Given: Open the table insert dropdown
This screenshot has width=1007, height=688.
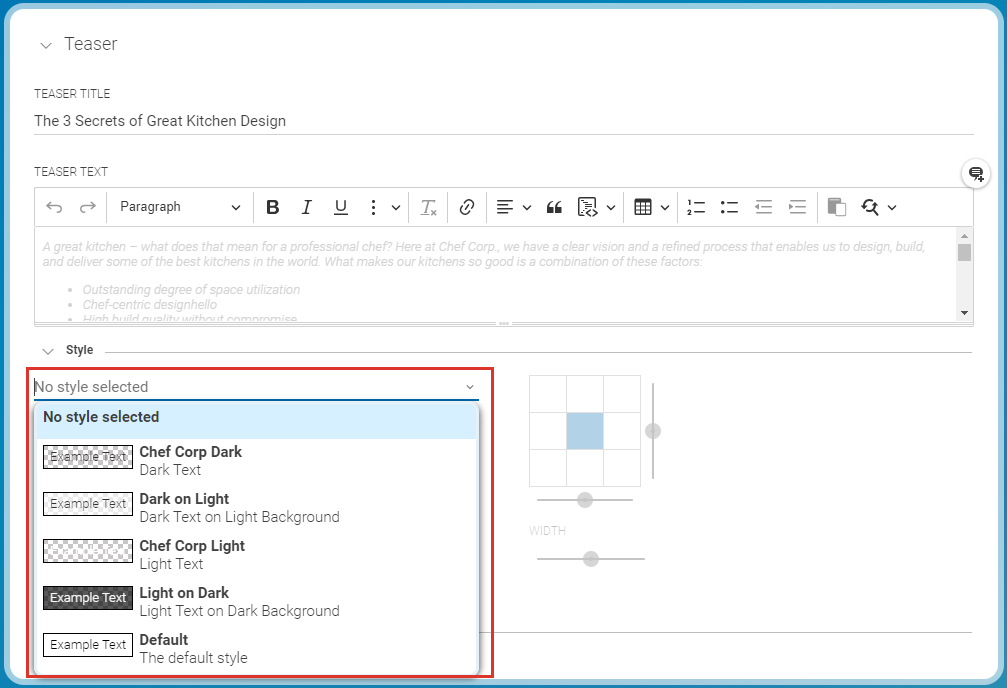Looking at the screenshot, I should tap(651, 207).
